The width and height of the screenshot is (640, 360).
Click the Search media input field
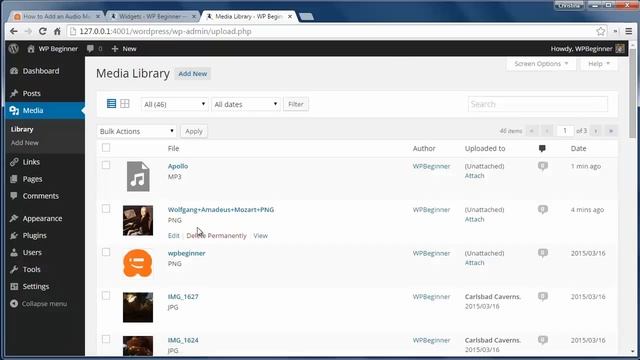coord(538,104)
